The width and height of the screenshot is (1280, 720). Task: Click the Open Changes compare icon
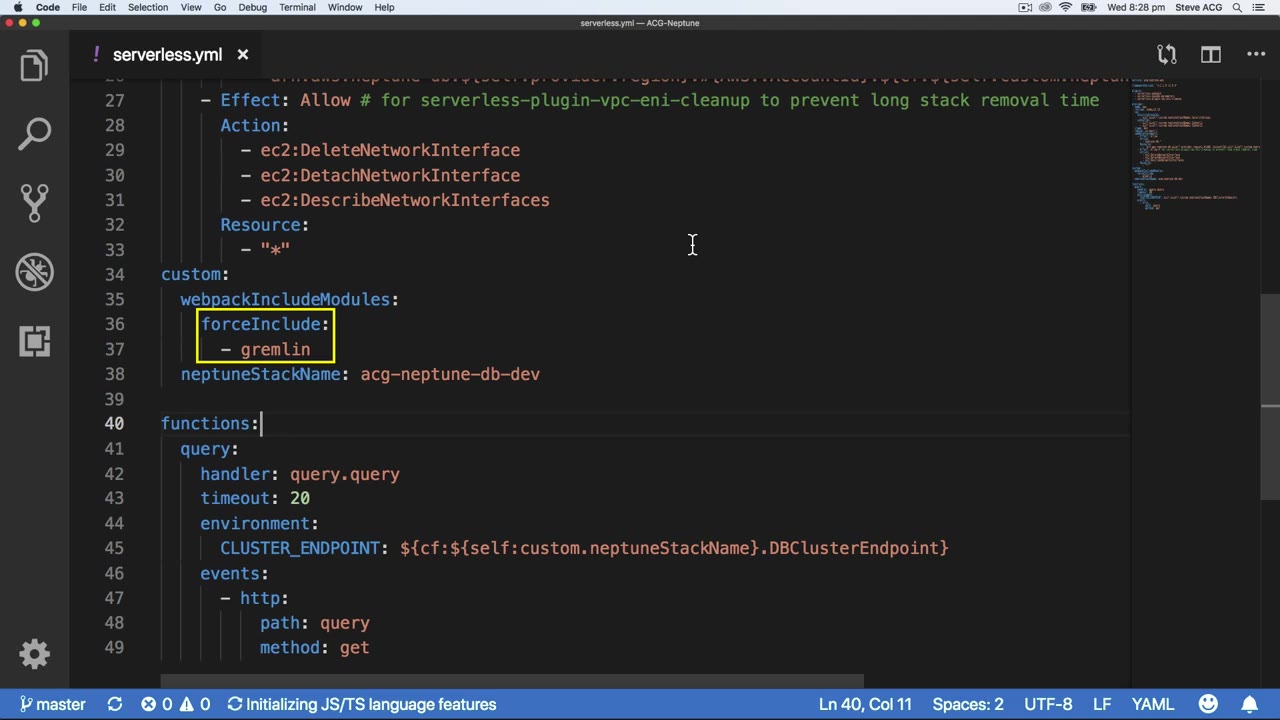point(1166,55)
